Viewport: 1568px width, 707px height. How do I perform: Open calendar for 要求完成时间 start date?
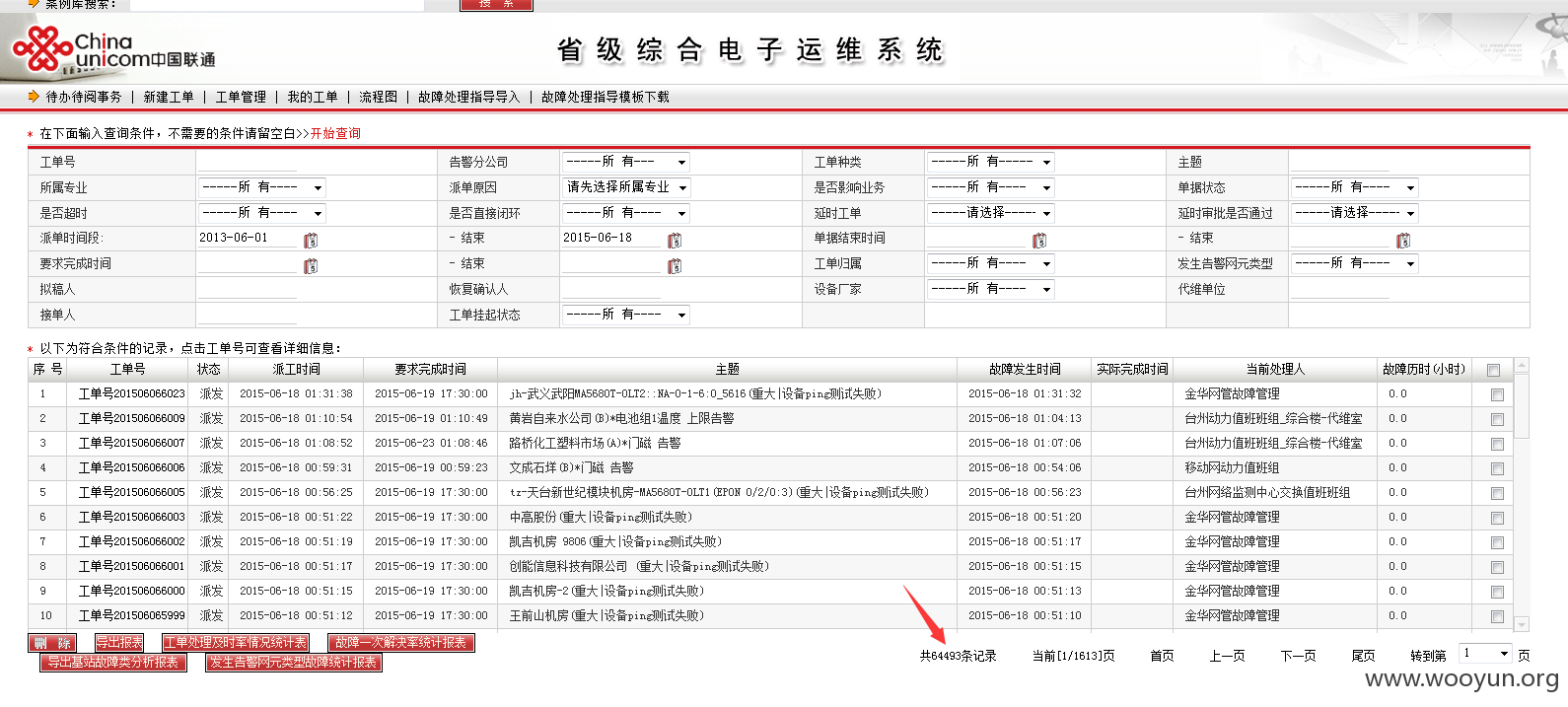[311, 265]
